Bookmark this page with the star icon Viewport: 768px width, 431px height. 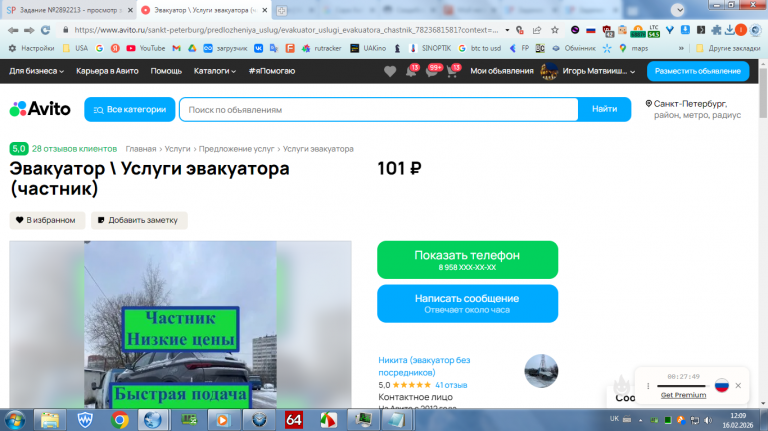[554, 30]
